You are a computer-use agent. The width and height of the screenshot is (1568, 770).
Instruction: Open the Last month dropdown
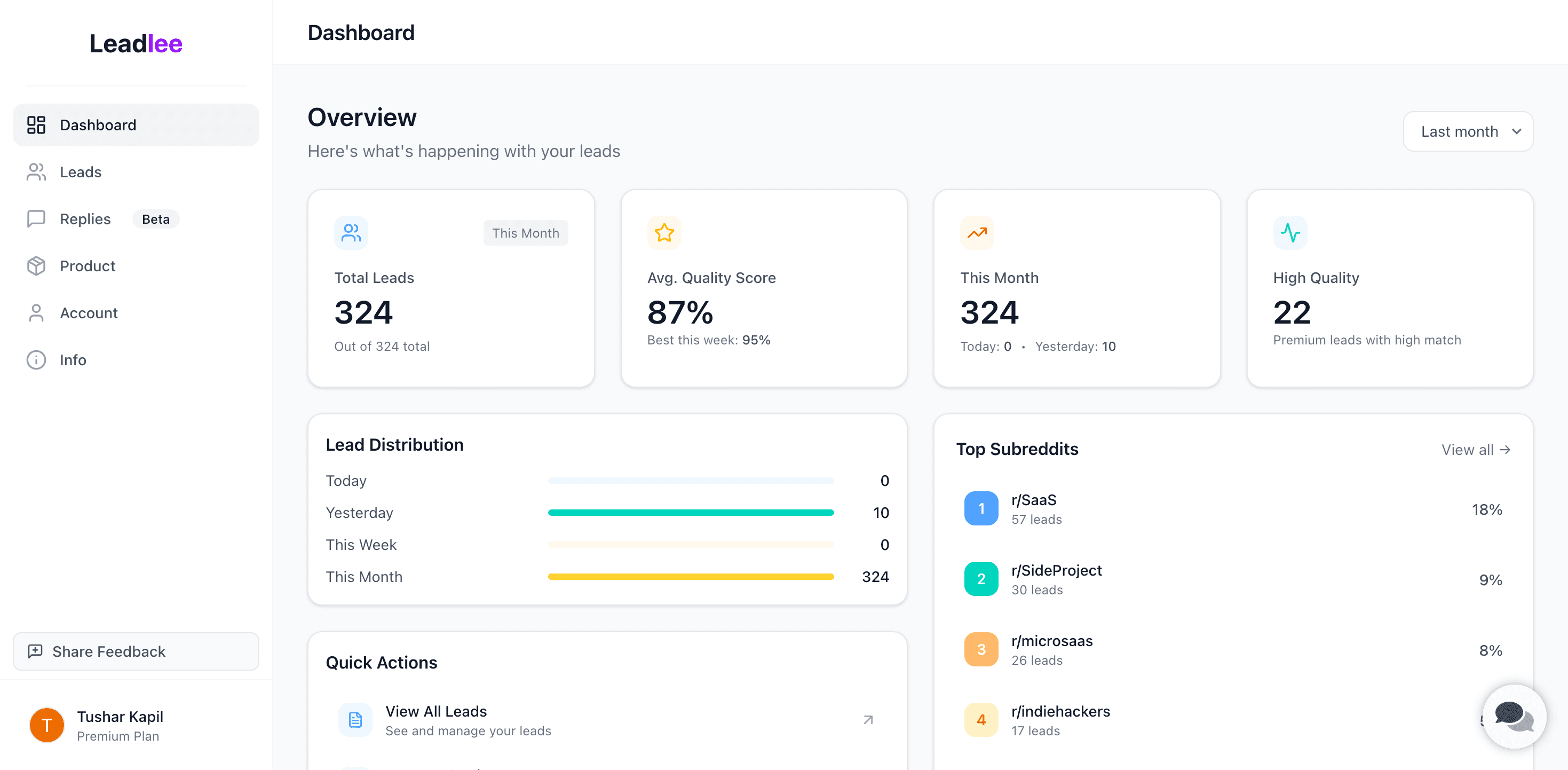(1468, 131)
